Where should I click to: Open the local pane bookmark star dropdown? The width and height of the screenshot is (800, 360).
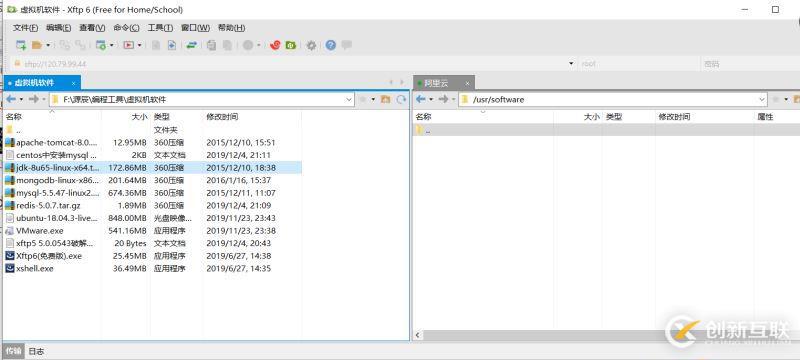pos(373,99)
